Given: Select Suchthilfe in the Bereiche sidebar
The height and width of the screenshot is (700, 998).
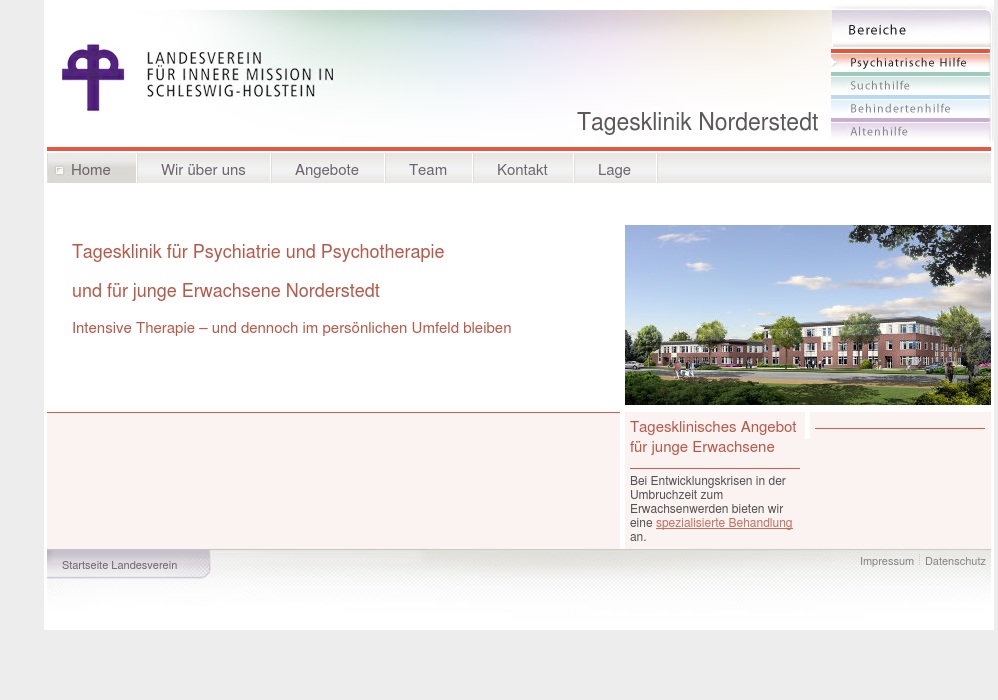Looking at the screenshot, I should [x=880, y=85].
